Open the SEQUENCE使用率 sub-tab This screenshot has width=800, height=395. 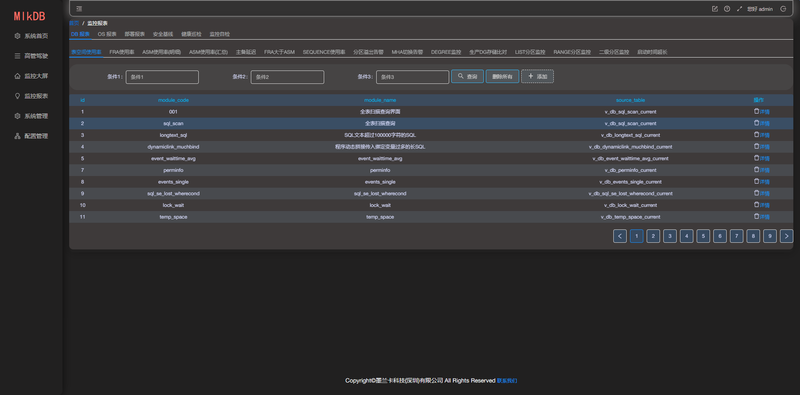pyautogui.click(x=324, y=52)
